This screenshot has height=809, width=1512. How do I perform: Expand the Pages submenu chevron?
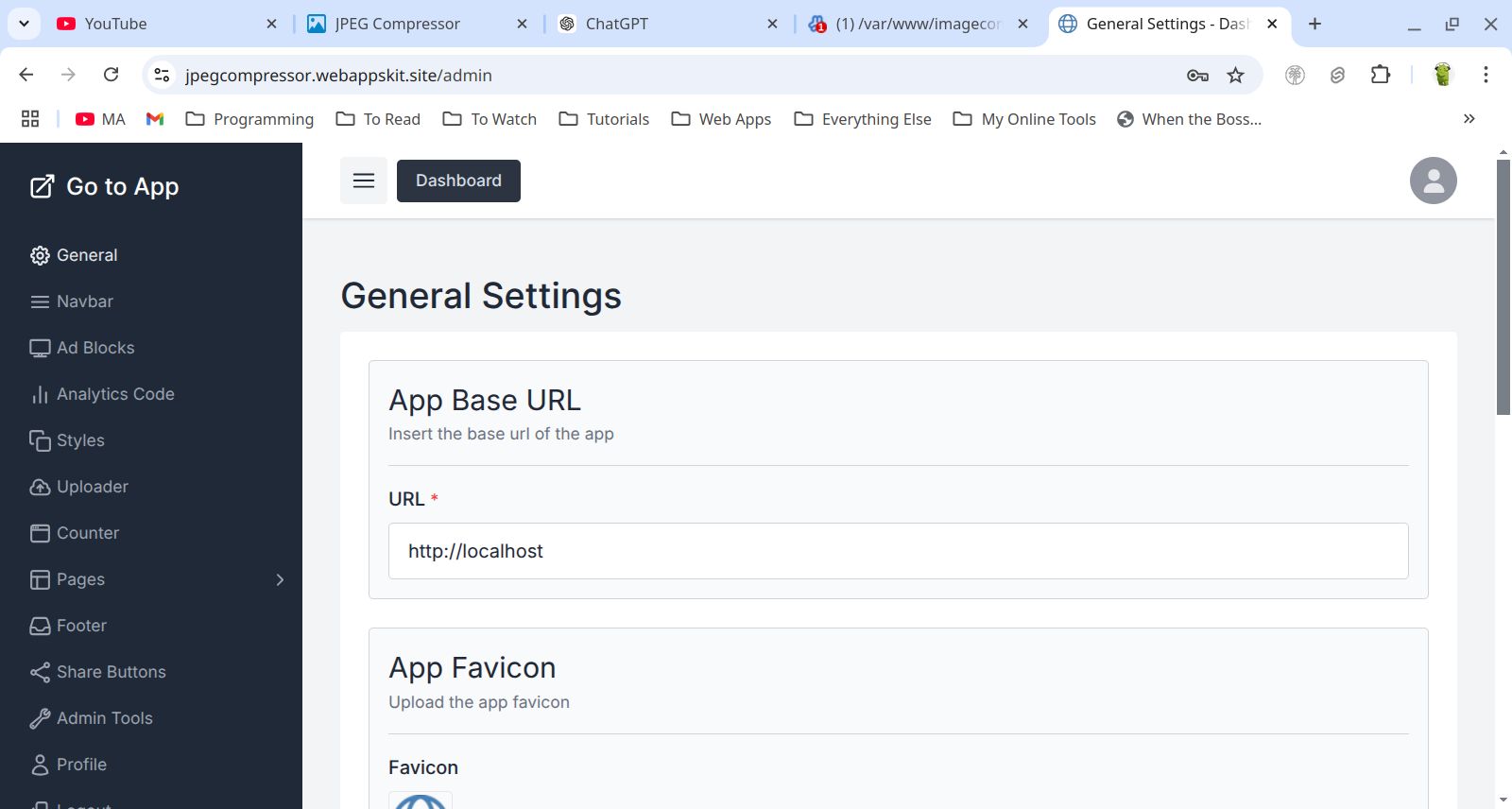[x=280, y=579]
